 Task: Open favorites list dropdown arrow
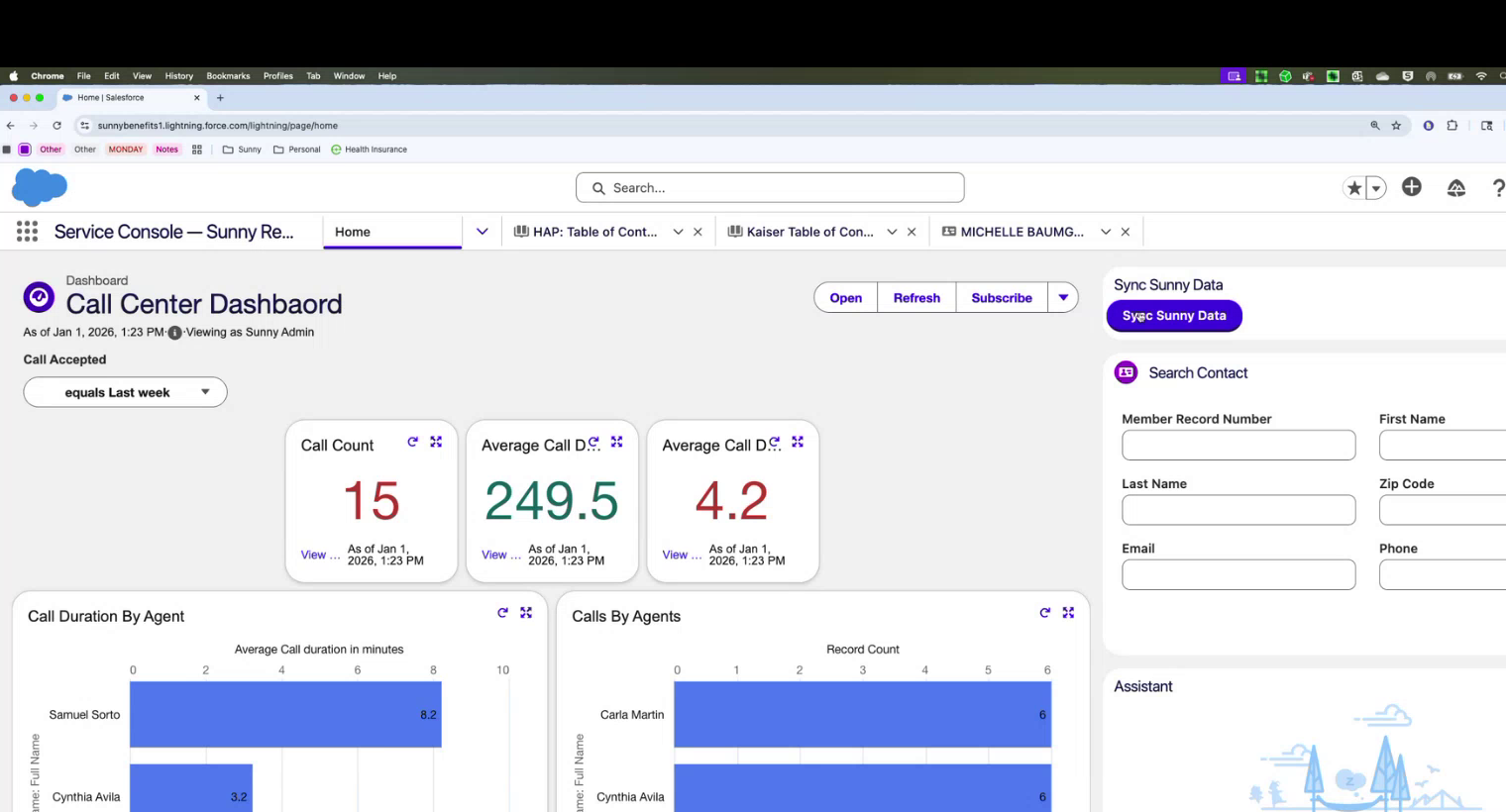[x=1376, y=188]
